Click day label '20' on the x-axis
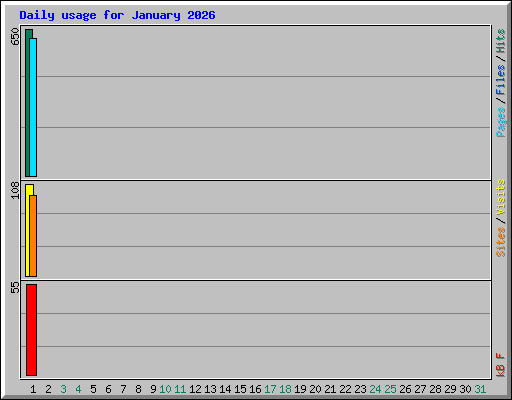 tap(315, 389)
